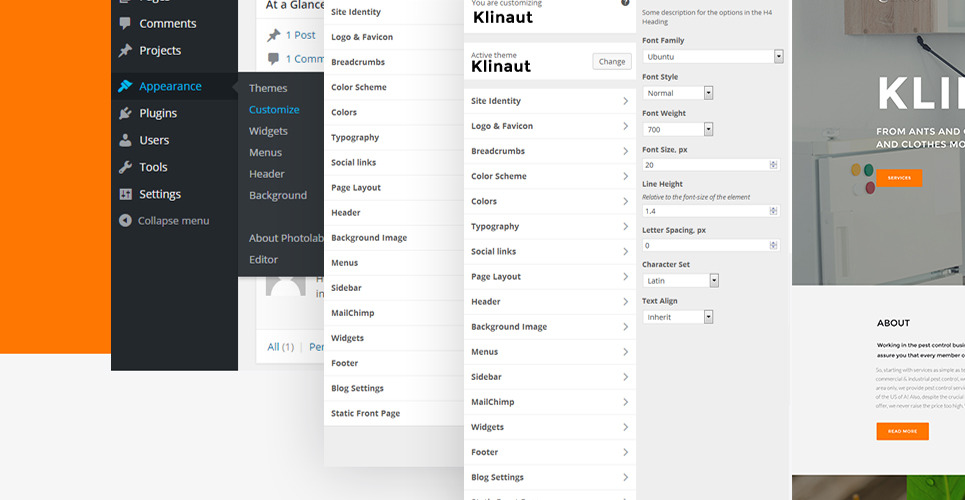Click the Font Size stepper arrows
The height and width of the screenshot is (500, 965).
[x=773, y=165]
